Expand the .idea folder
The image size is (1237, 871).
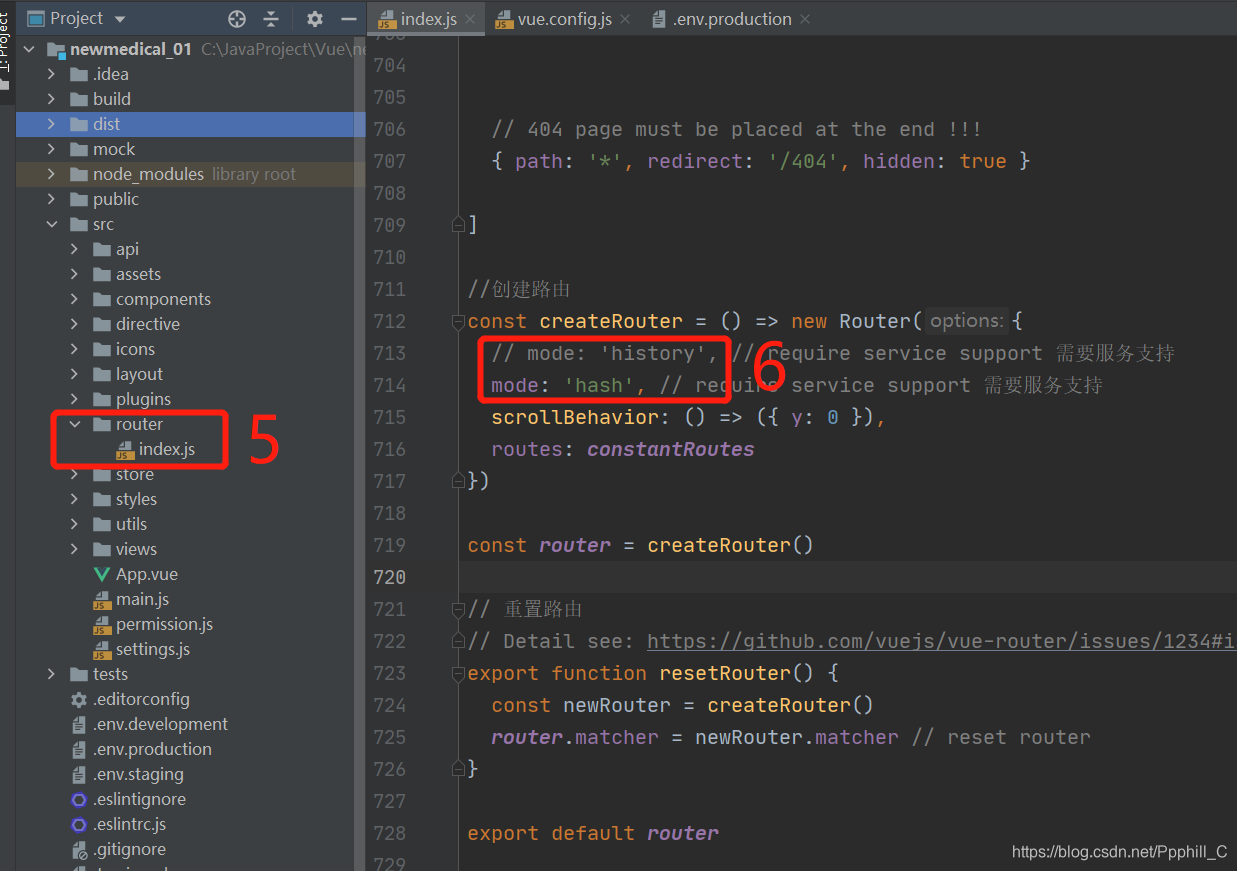[x=52, y=74]
